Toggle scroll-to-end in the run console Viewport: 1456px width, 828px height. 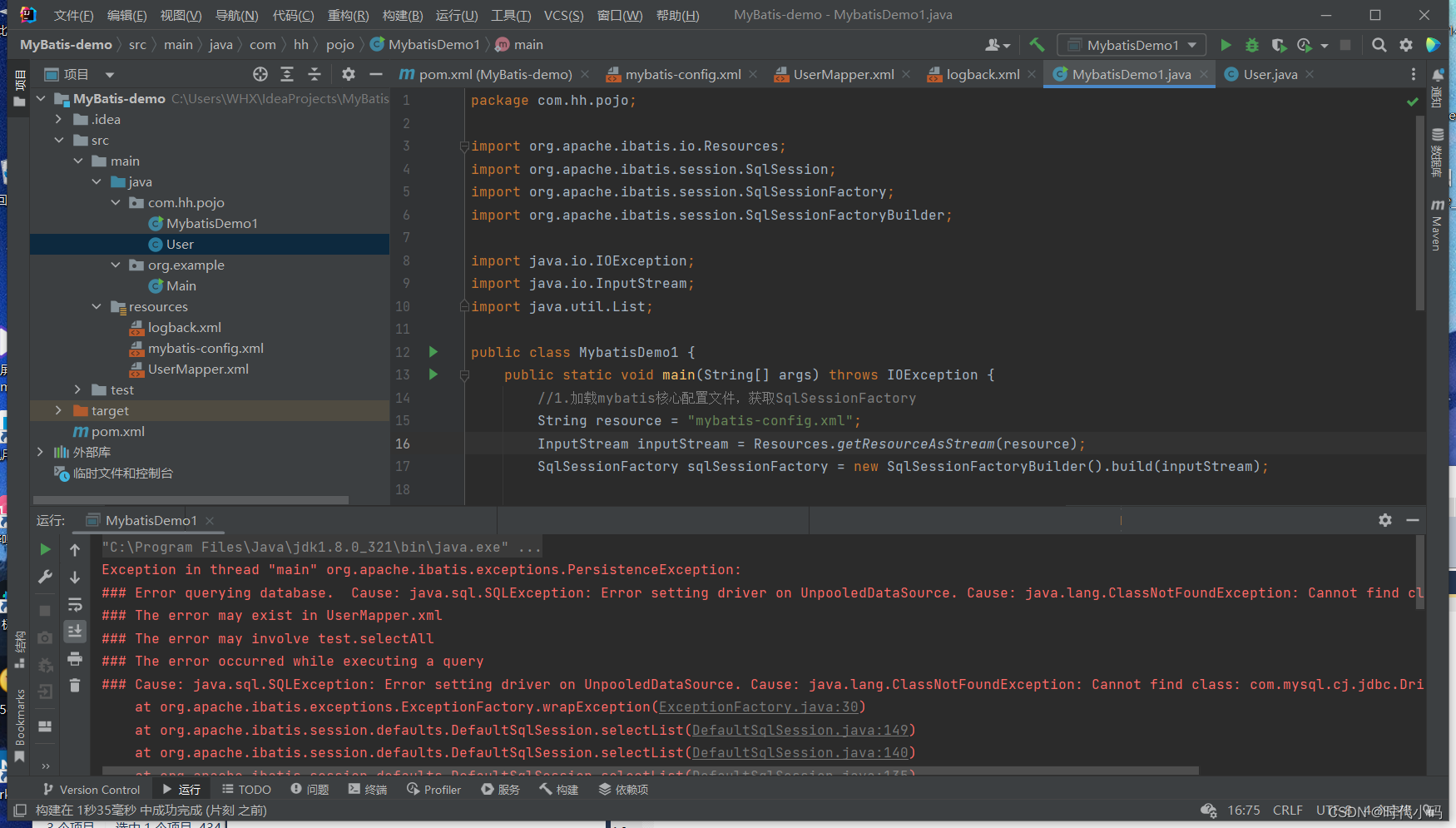tap(75, 631)
